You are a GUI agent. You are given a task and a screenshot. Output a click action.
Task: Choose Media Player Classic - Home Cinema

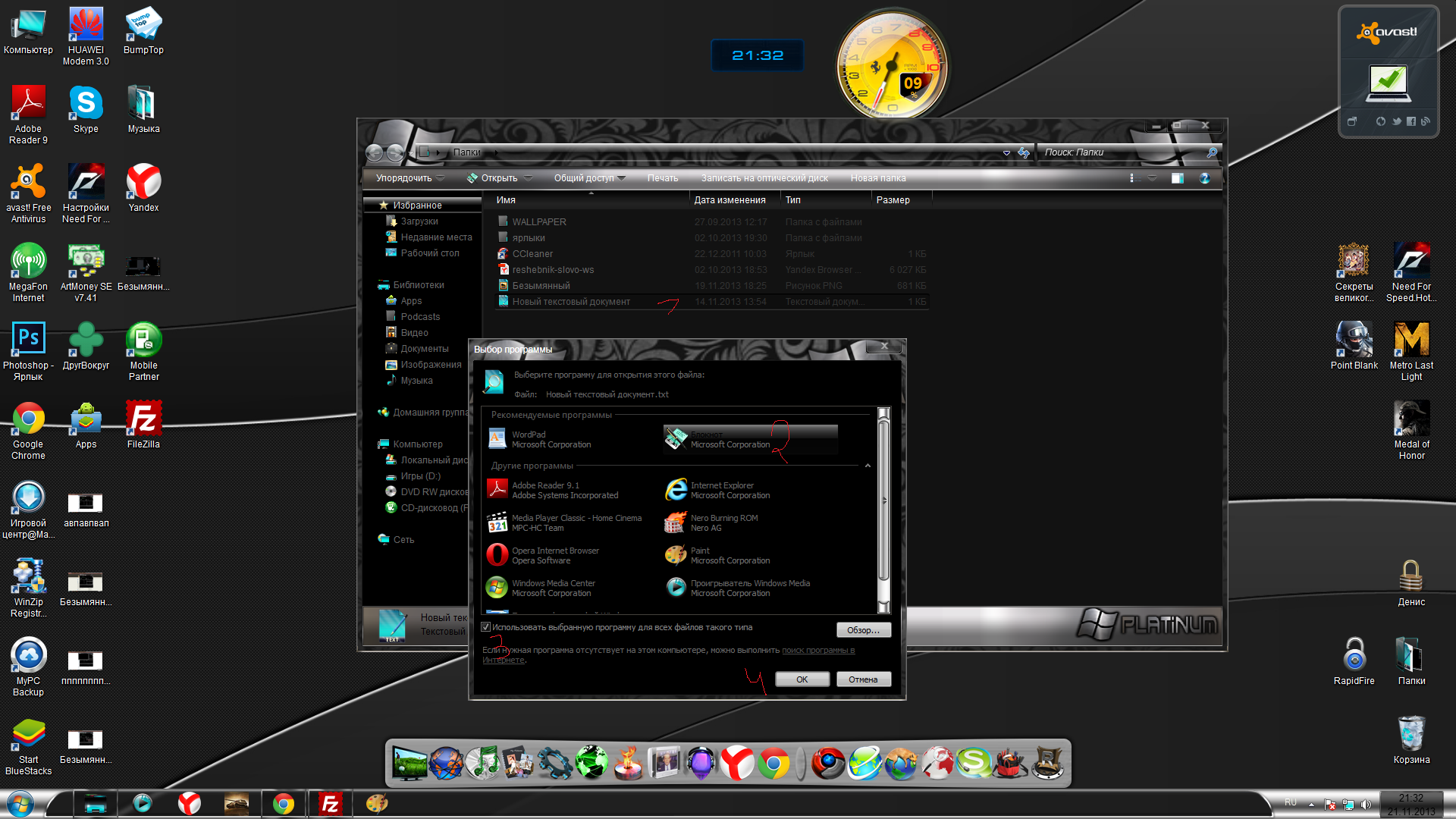pos(565,522)
